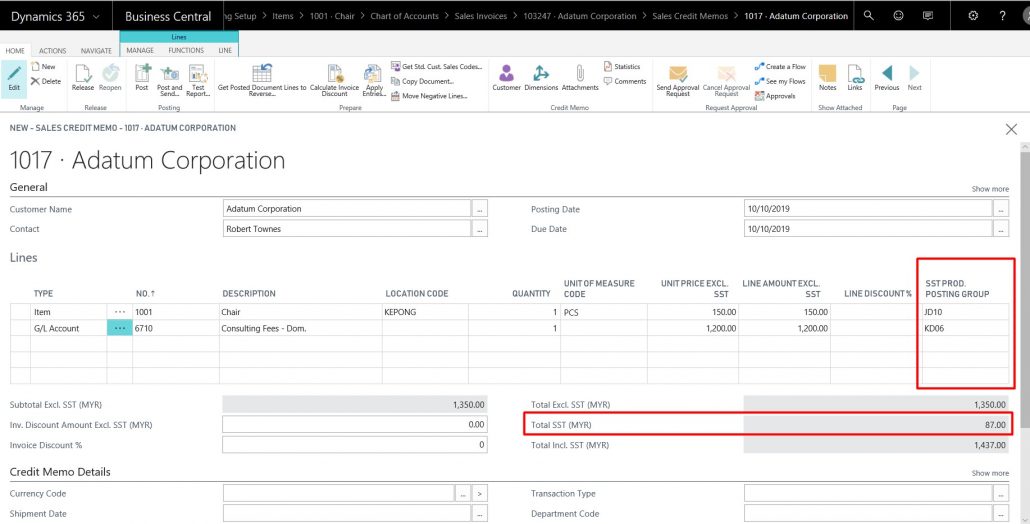Go to Chart of Accounts breadcrumb

[404, 16]
